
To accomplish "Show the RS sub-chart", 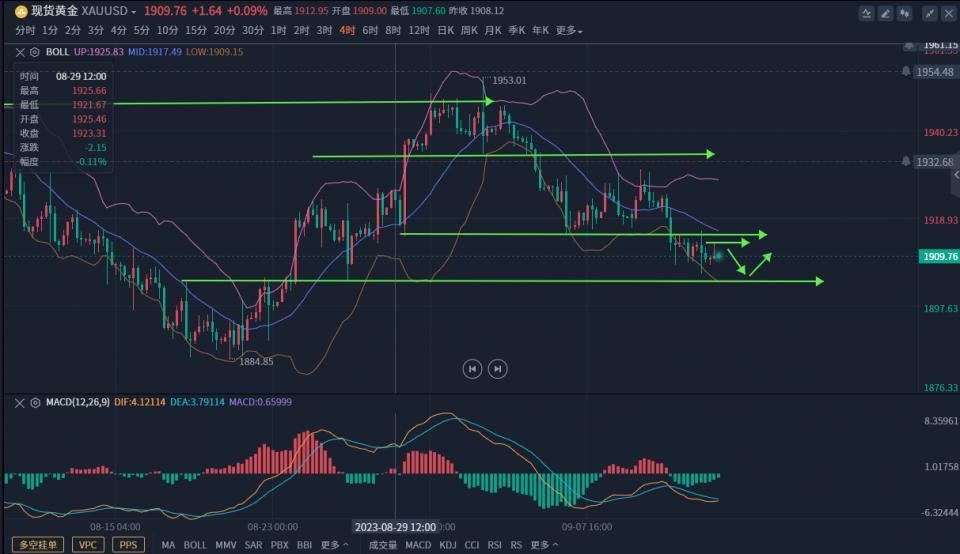I will pyautogui.click(x=516, y=545).
